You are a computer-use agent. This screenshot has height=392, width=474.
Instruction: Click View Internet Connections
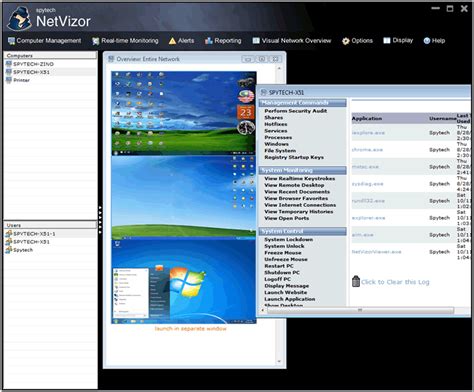pos(300,205)
